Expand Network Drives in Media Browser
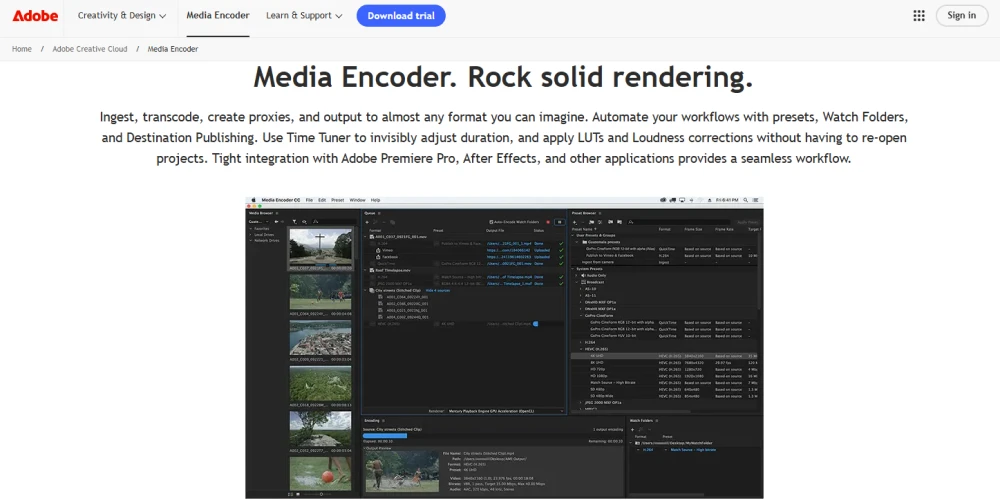Screen dimensions: 1000x504 click(x=250, y=241)
